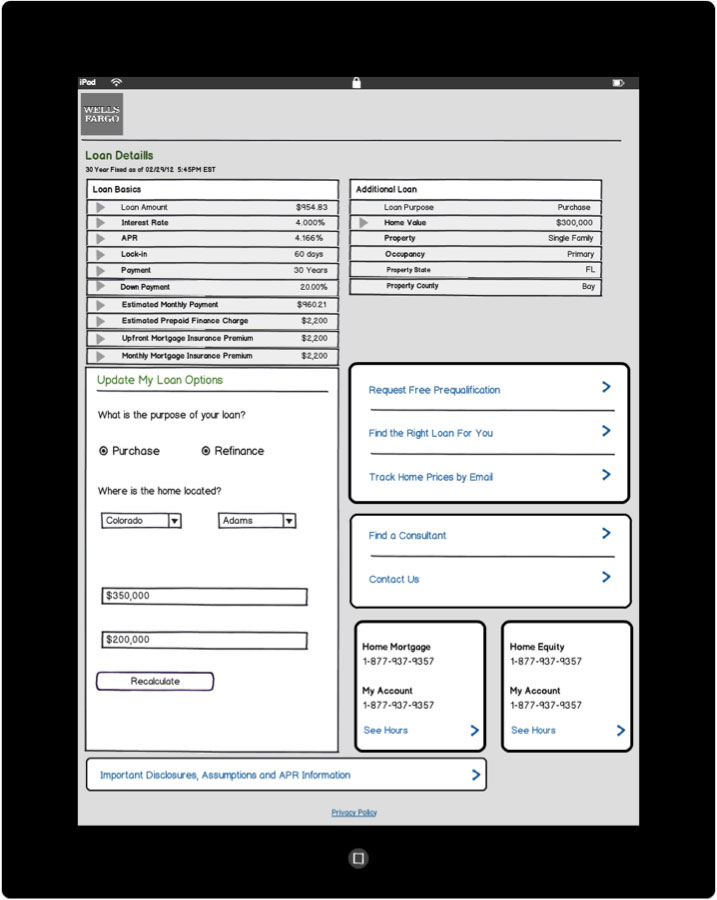Click the $350,000 input field
The height and width of the screenshot is (900, 717).
click(x=204, y=597)
